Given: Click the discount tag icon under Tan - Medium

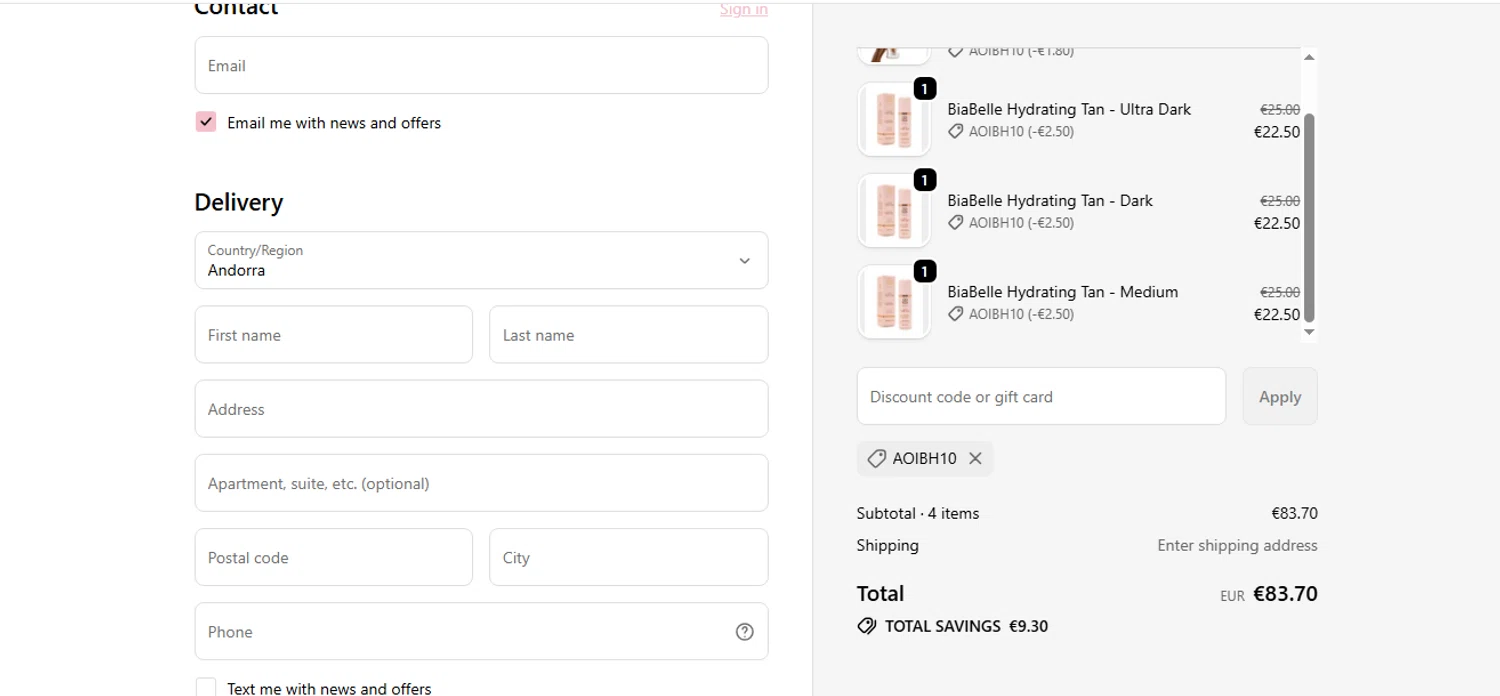Looking at the screenshot, I should tap(956, 314).
